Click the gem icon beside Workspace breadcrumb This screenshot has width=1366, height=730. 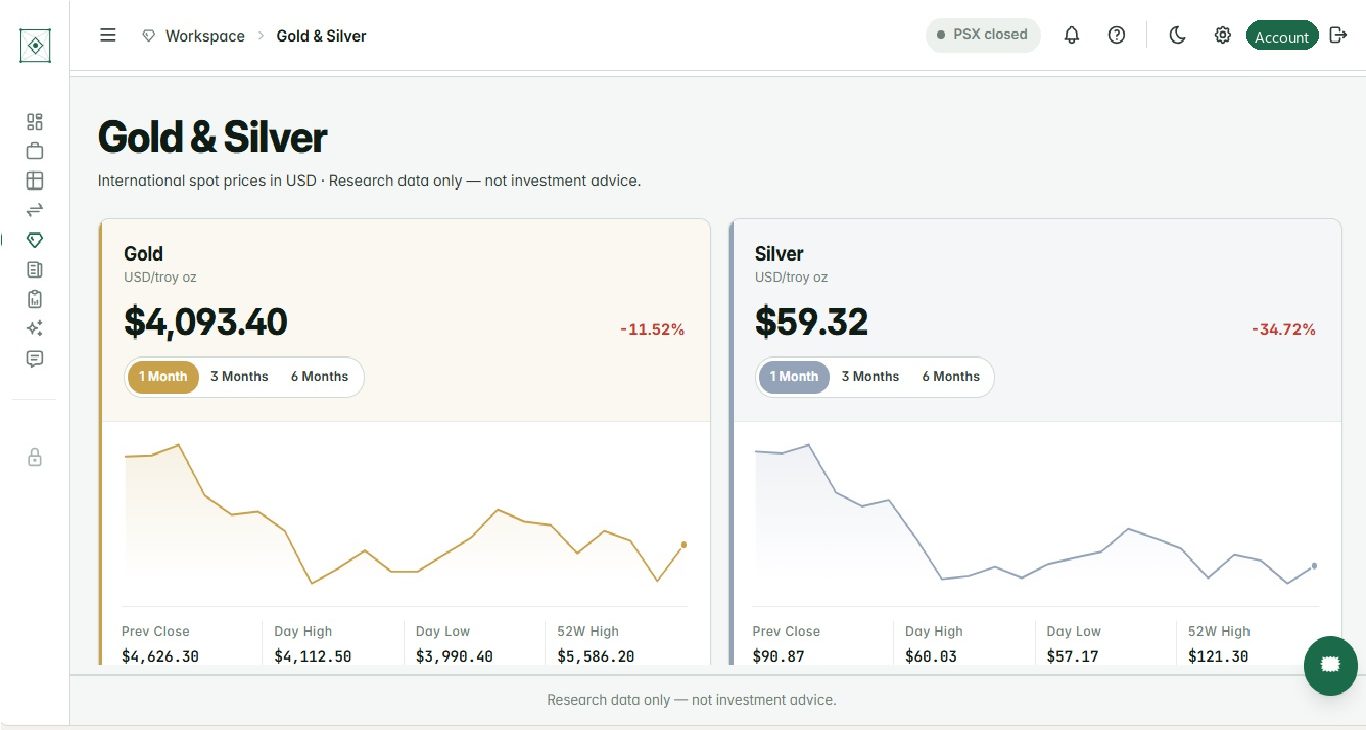(x=149, y=36)
